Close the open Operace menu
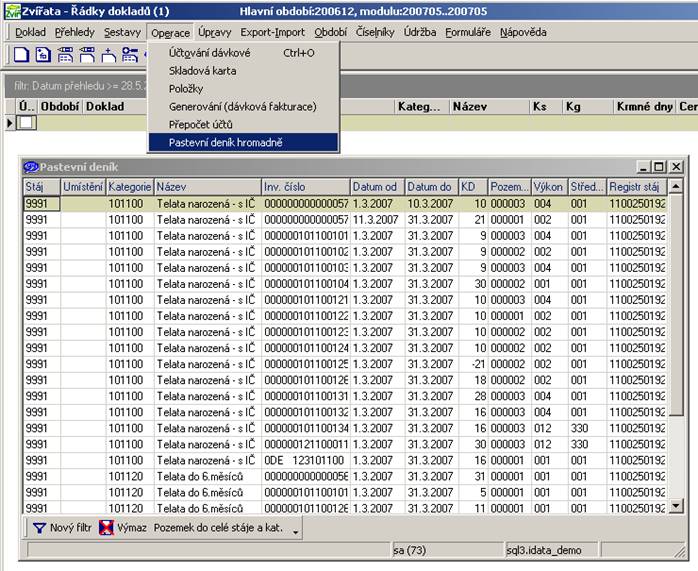The height and width of the screenshot is (571, 698). [x=170, y=33]
